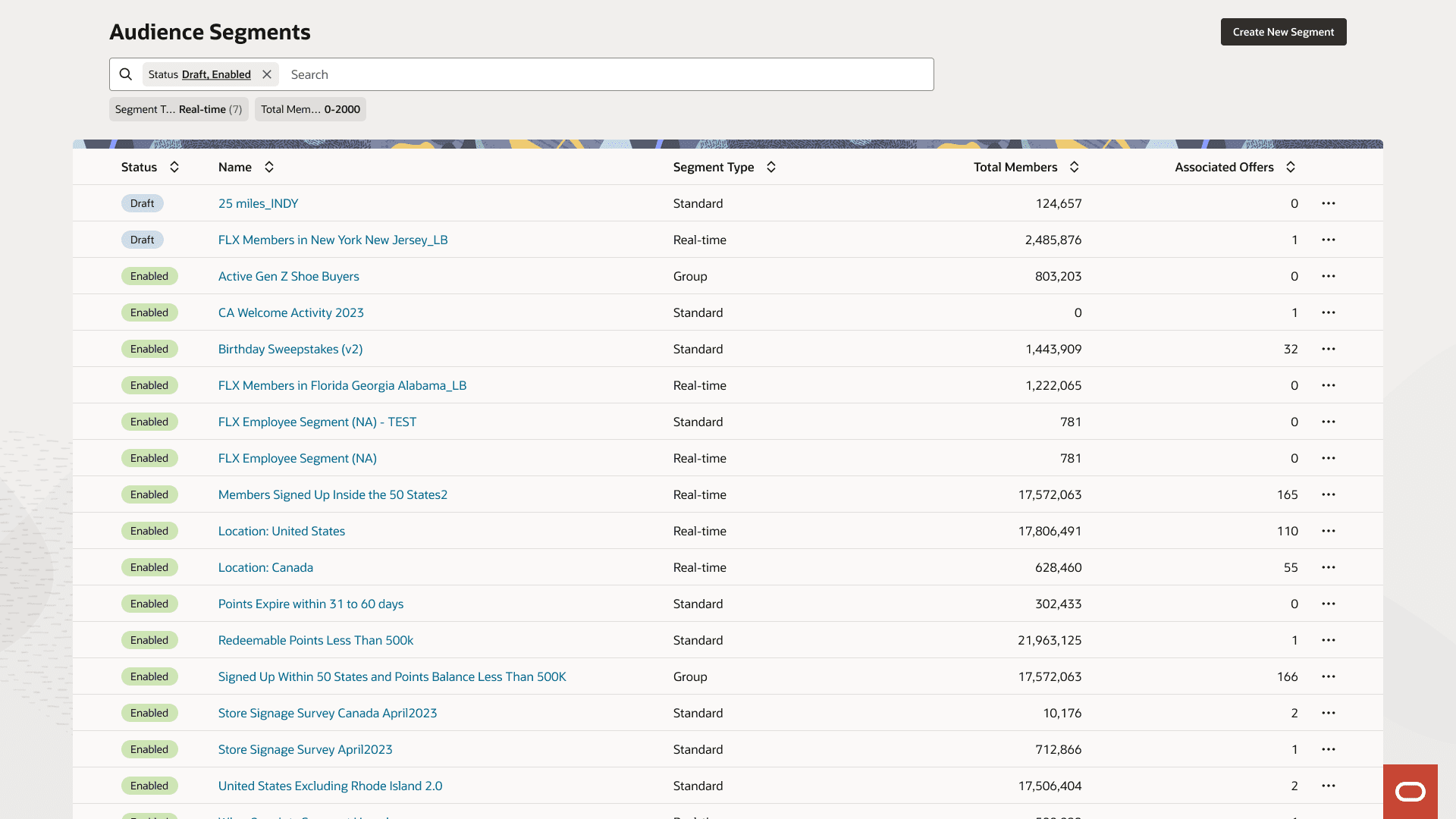Expand Total Members 0-2000 filter chip

[310, 109]
